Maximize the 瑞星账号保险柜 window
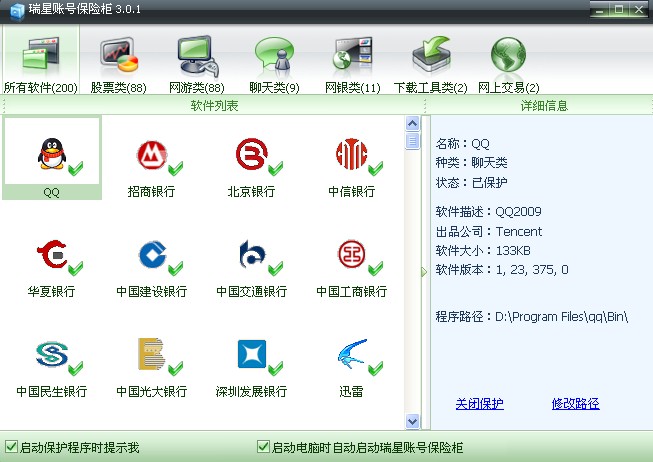 619,10
